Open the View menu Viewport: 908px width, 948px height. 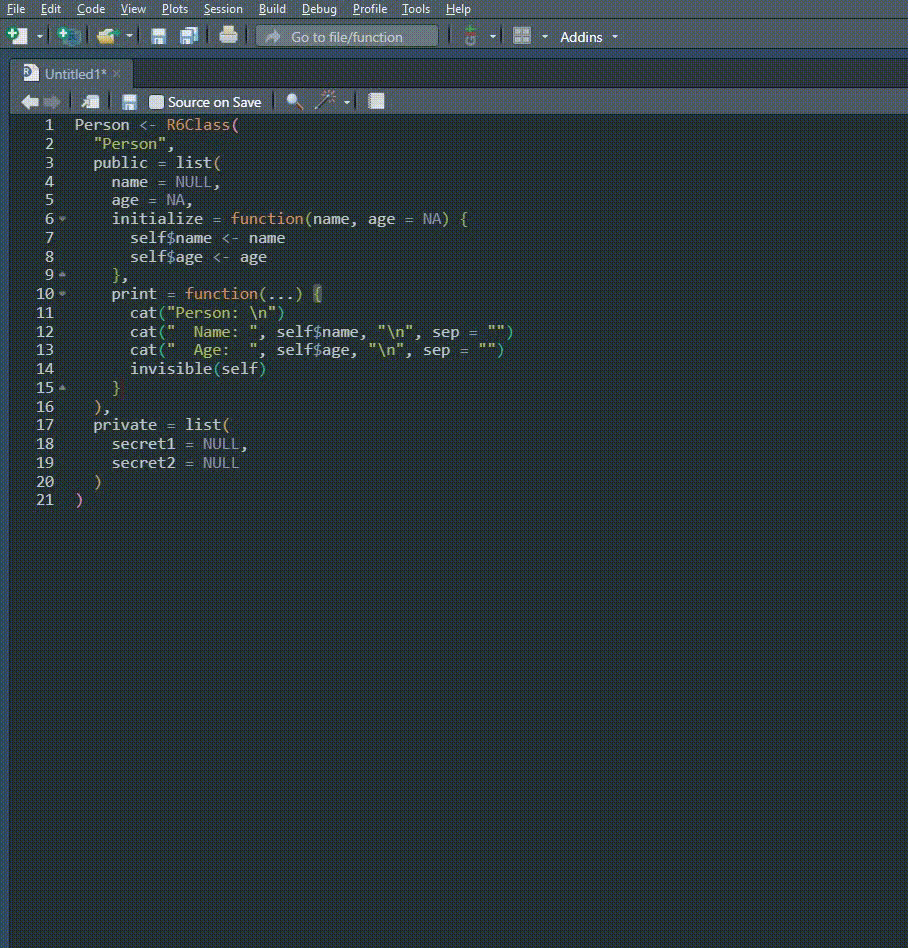[x=133, y=9]
